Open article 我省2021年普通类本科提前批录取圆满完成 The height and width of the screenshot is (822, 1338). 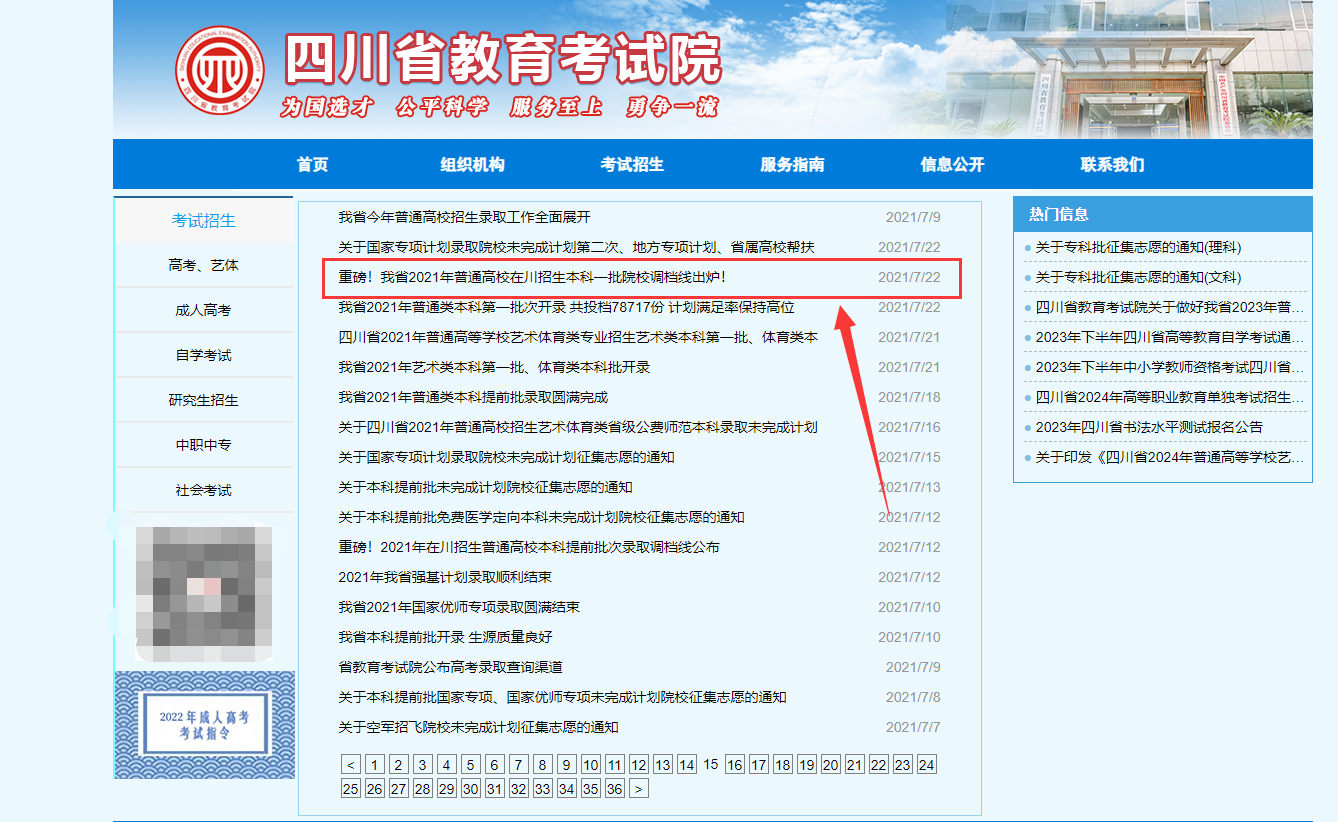click(x=473, y=397)
